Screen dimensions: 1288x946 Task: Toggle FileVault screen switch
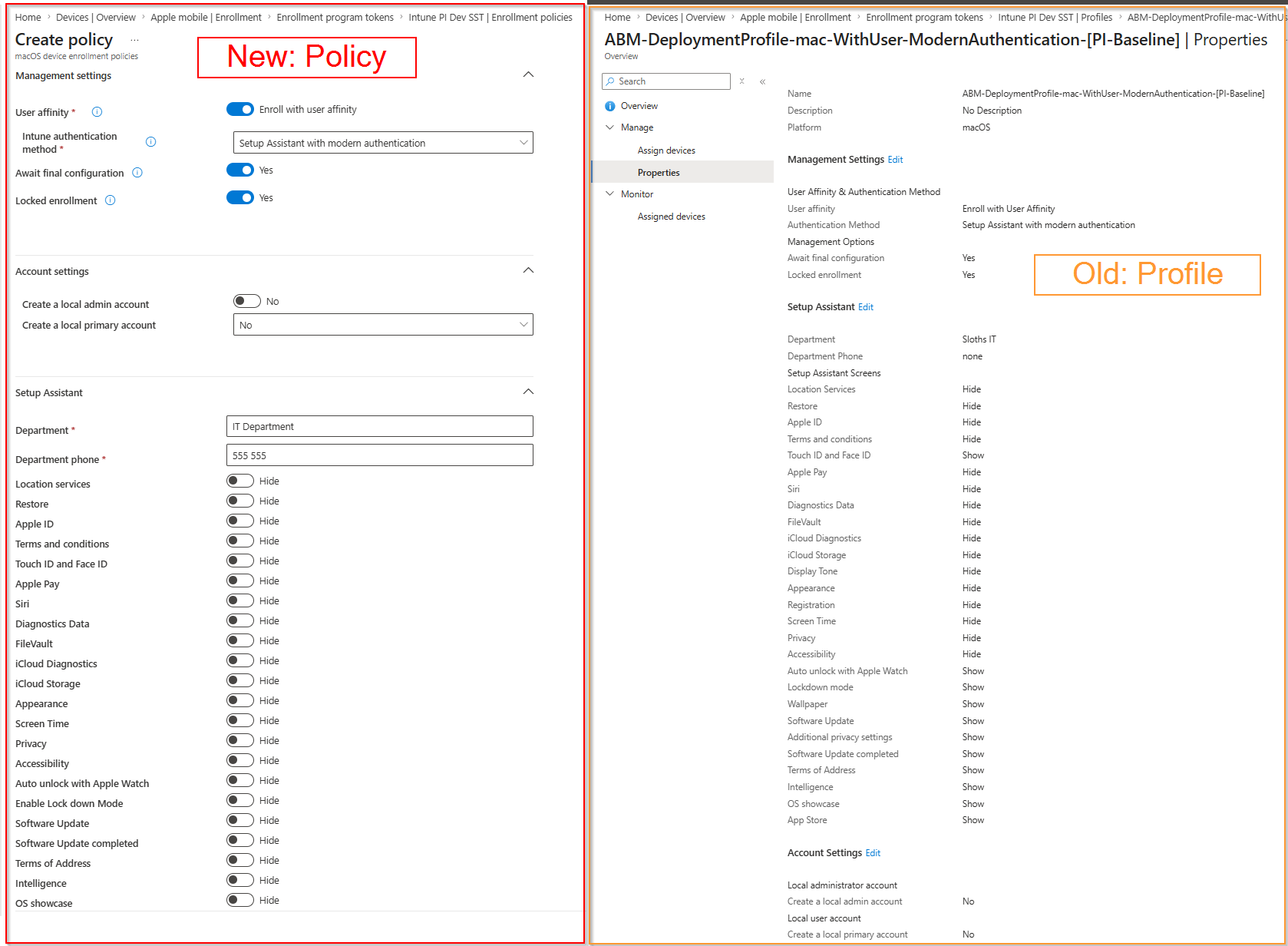(240, 640)
